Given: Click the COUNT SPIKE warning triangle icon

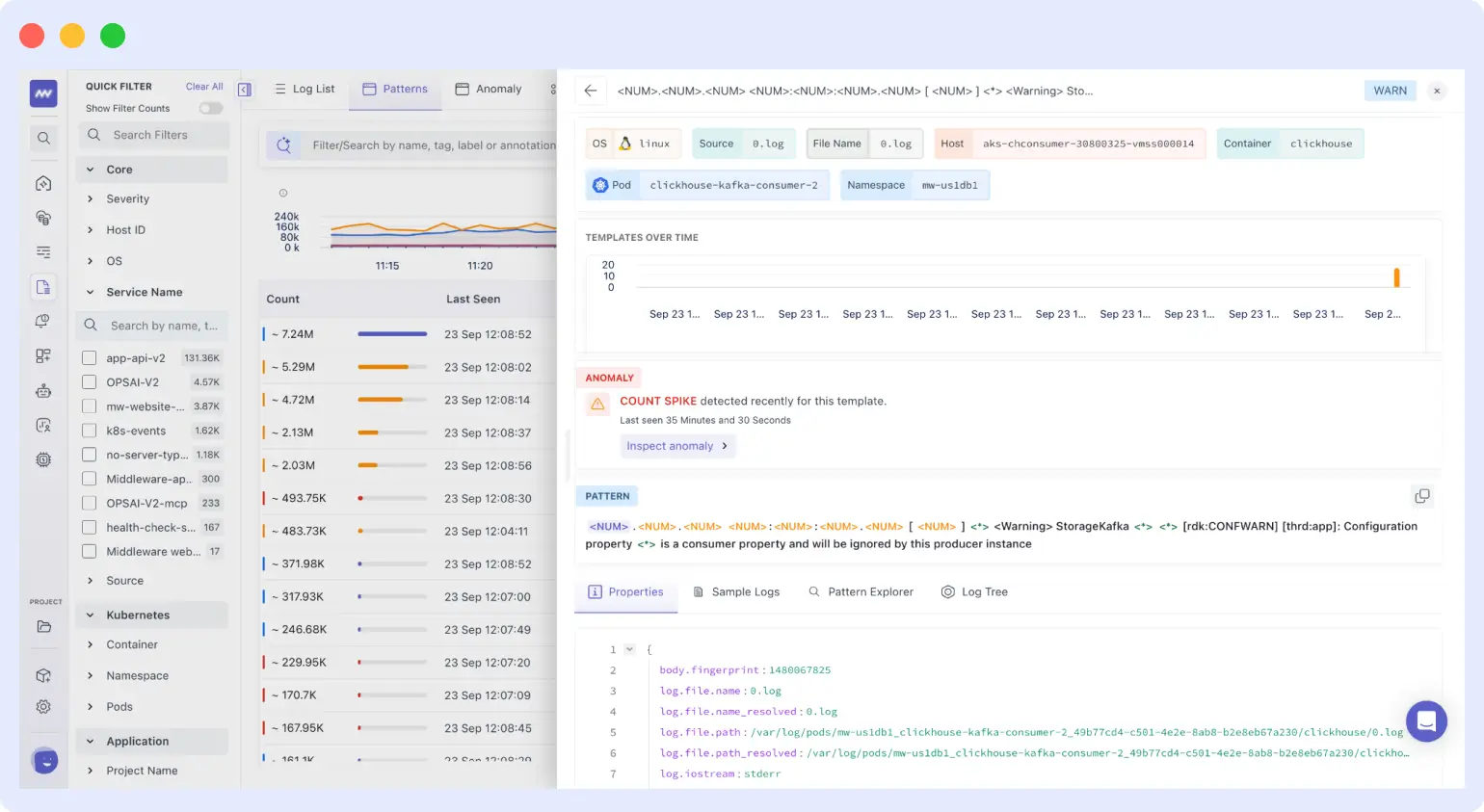Looking at the screenshot, I should [597, 404].
